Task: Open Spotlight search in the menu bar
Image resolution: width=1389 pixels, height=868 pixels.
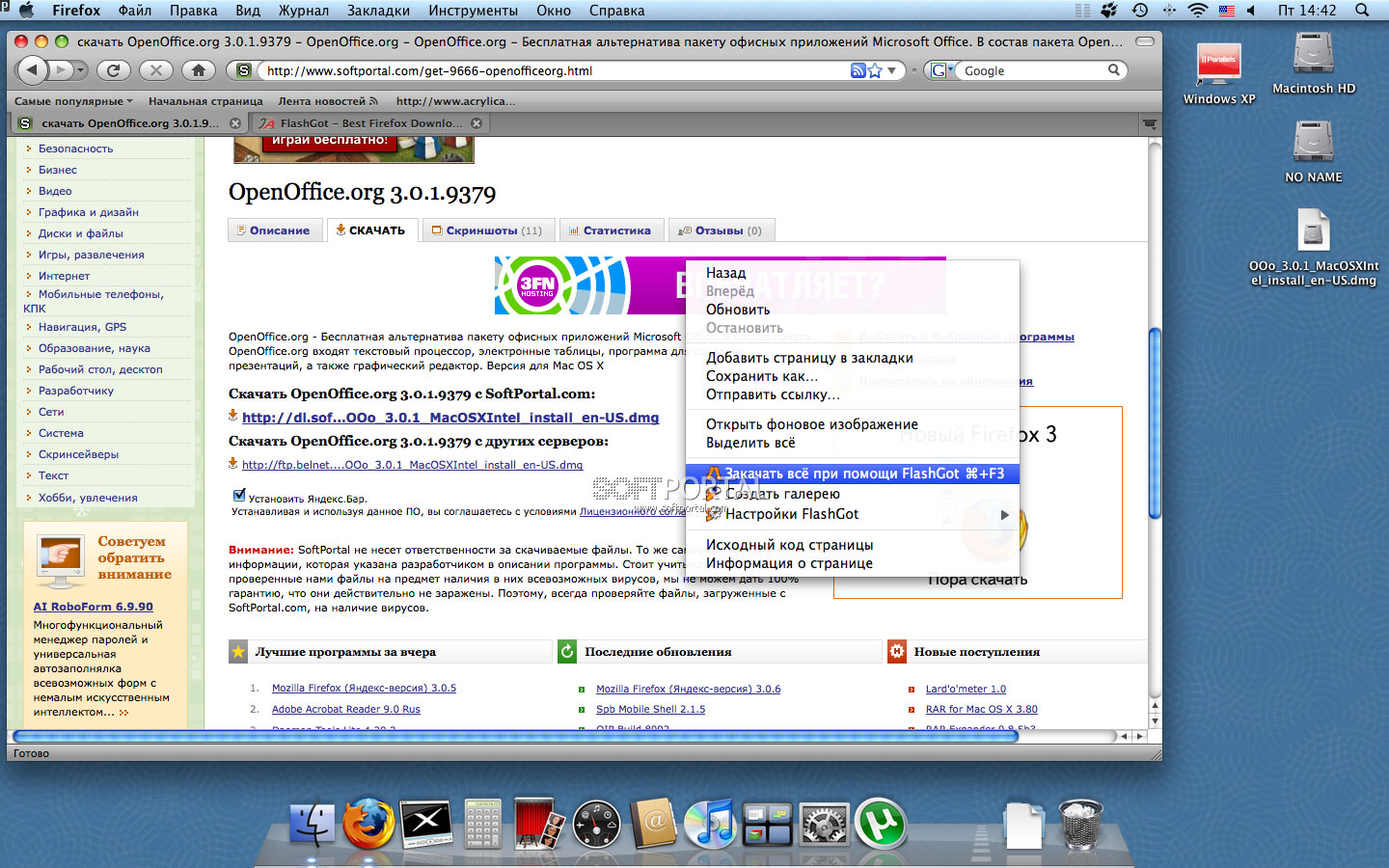Action: 1362,11
